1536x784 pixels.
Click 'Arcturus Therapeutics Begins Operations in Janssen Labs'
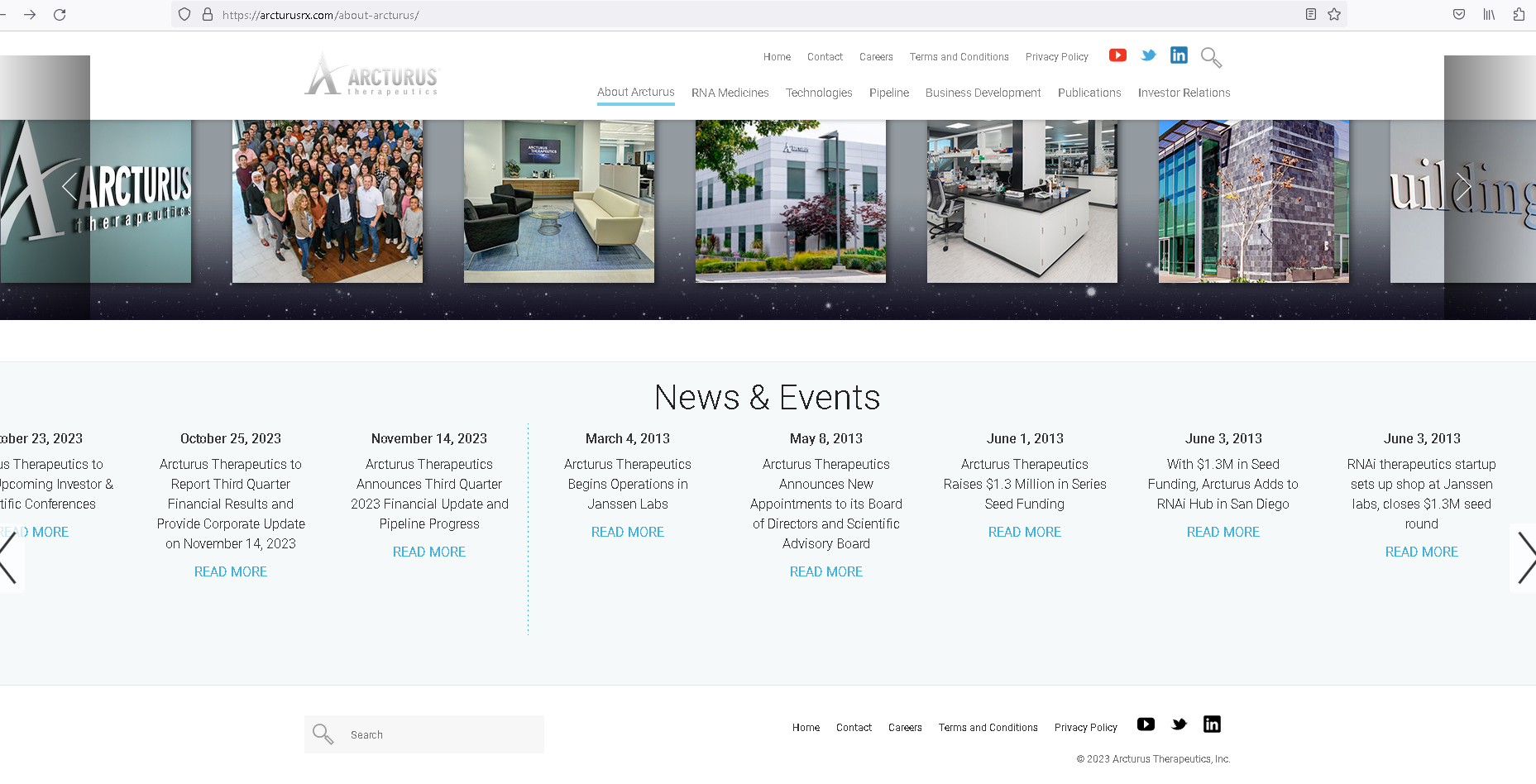628,484
